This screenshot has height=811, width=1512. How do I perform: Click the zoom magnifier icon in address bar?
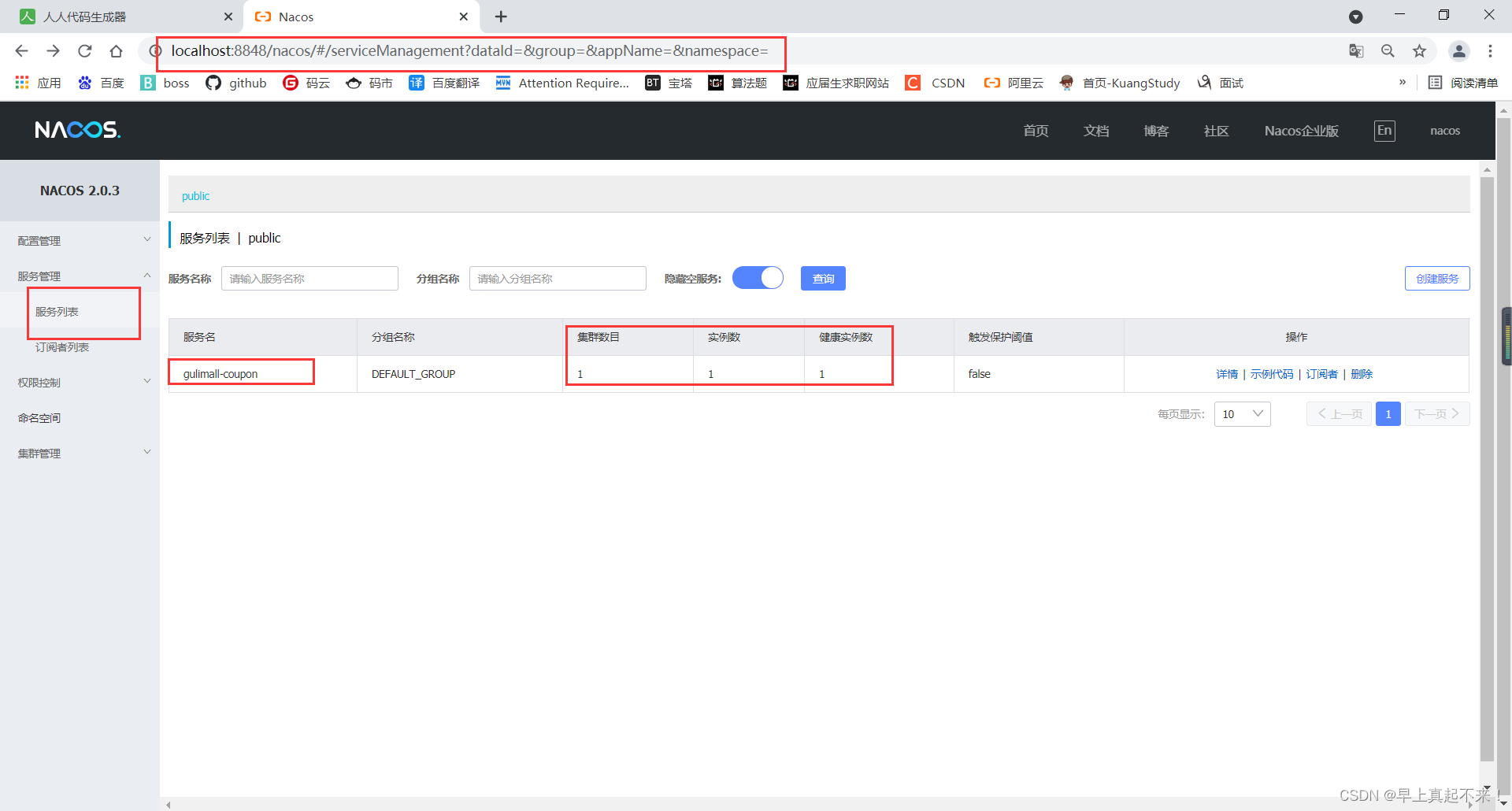tap(1388, 51)
